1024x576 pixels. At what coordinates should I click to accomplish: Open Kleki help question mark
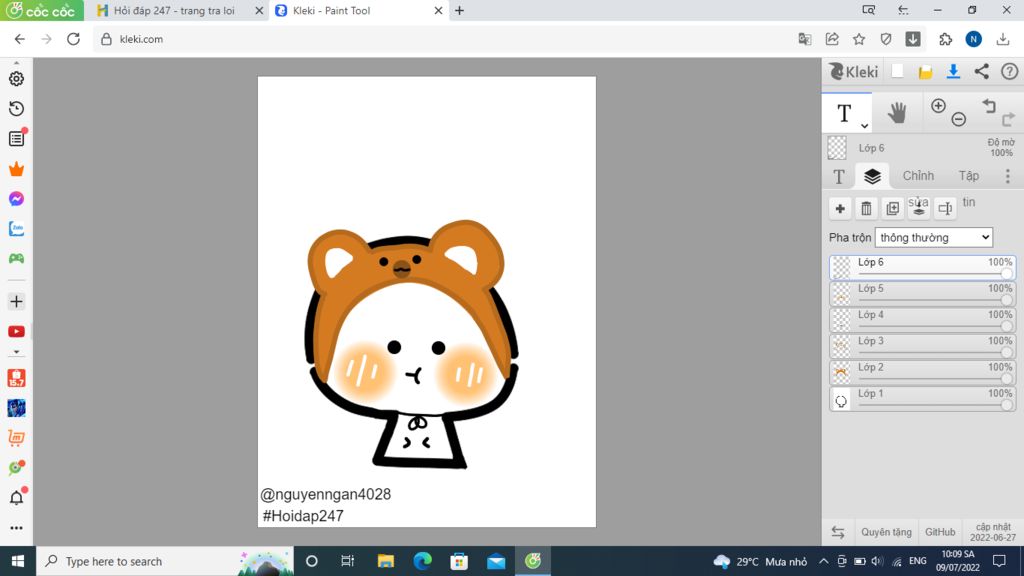[x=1010, y=72]
